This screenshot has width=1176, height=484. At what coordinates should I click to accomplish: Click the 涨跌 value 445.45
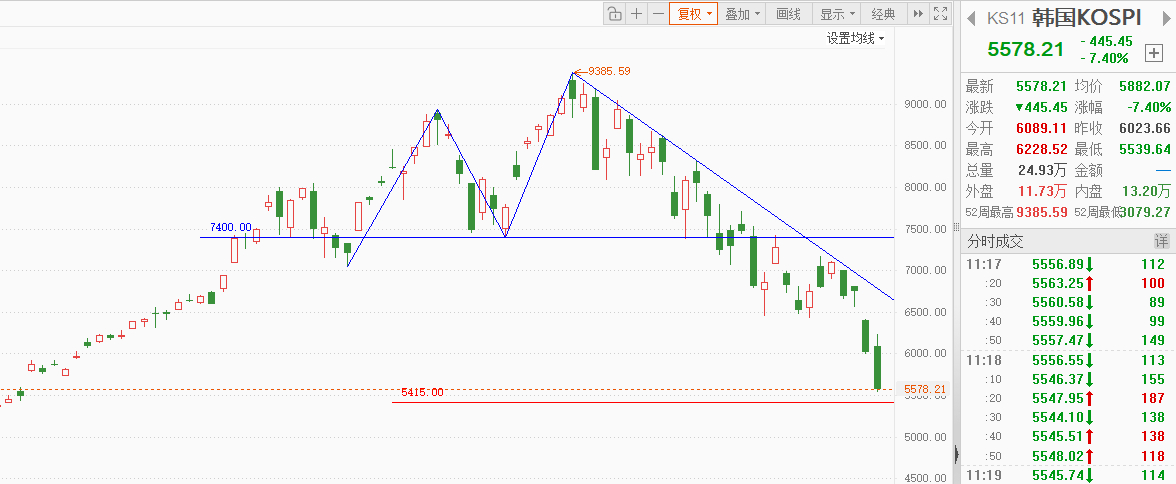(x=1042, y=107)
